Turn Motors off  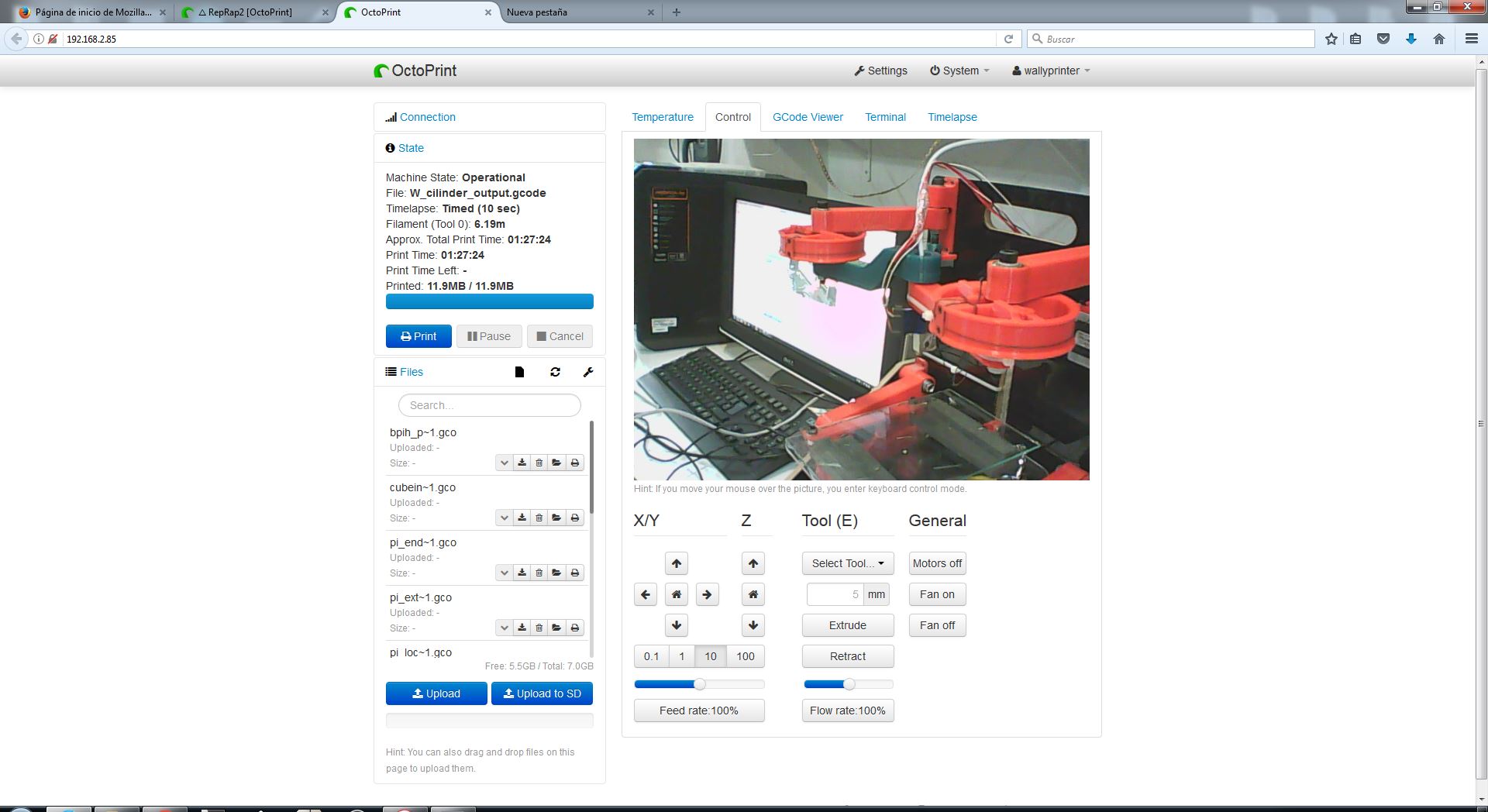[938, 563]
